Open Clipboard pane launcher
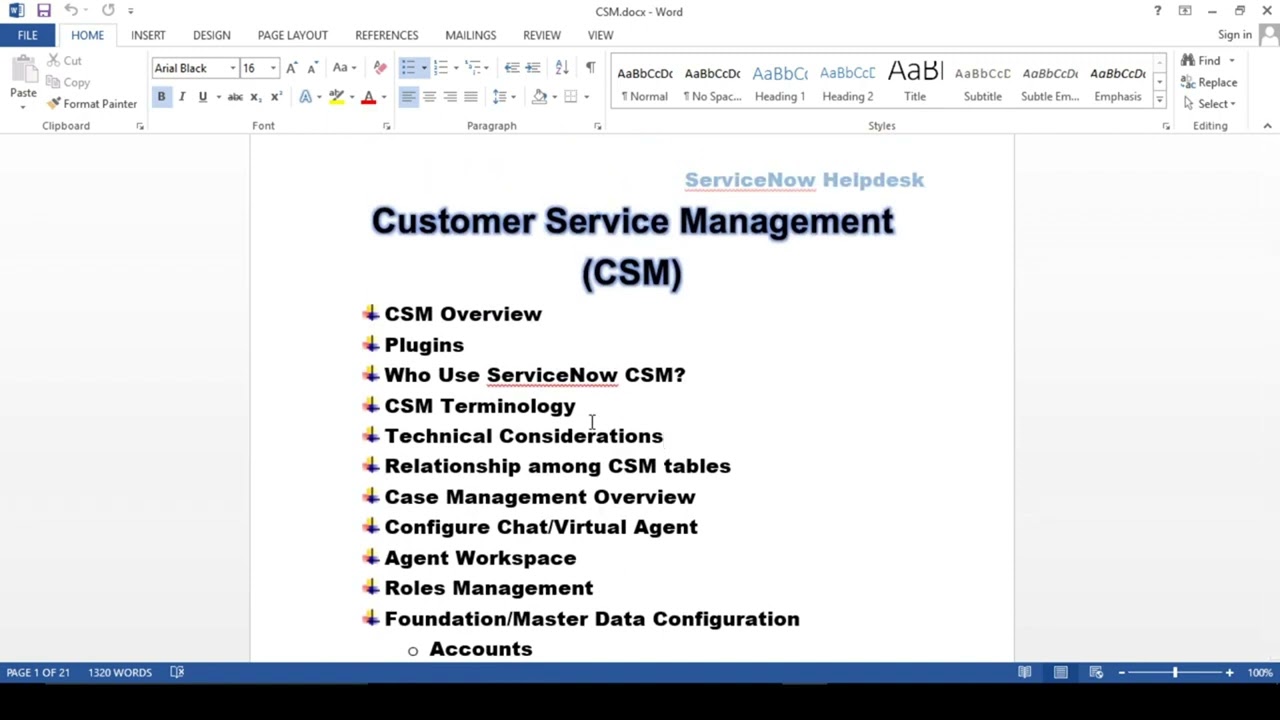Screen dimensions: 1280x720 coord(139,126)
